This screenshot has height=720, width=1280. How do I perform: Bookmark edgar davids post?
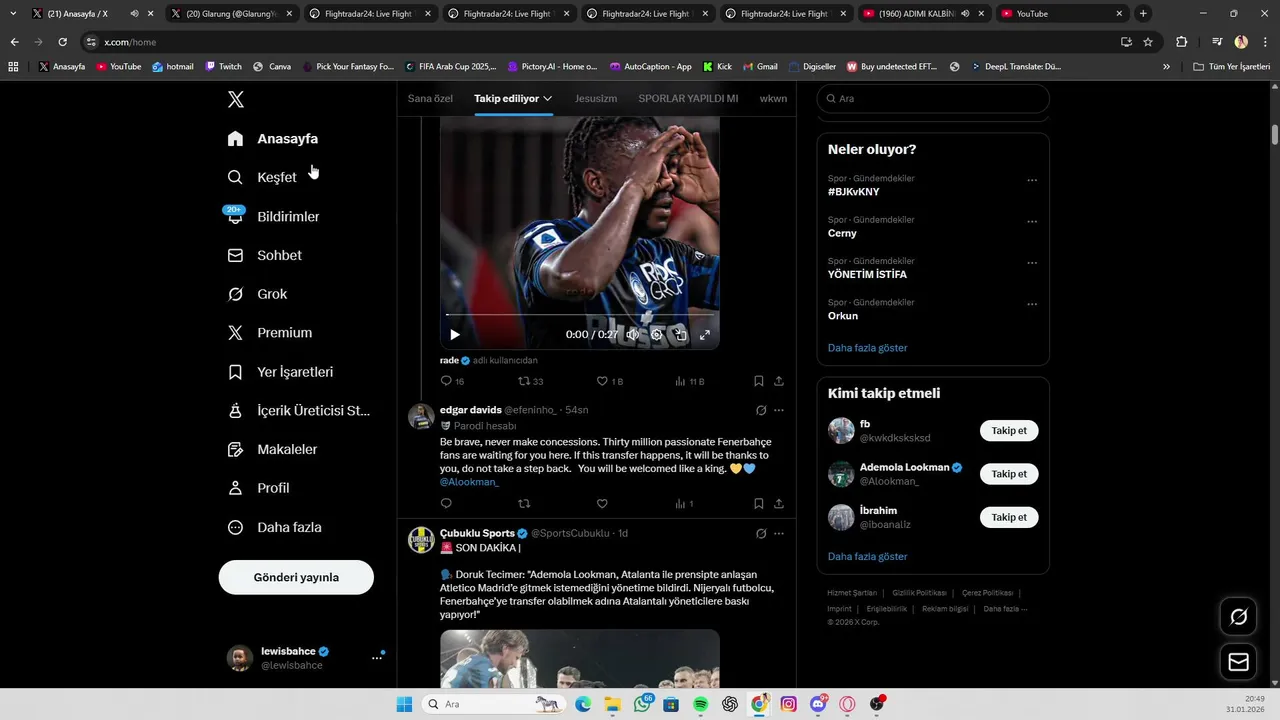(759, 504)
